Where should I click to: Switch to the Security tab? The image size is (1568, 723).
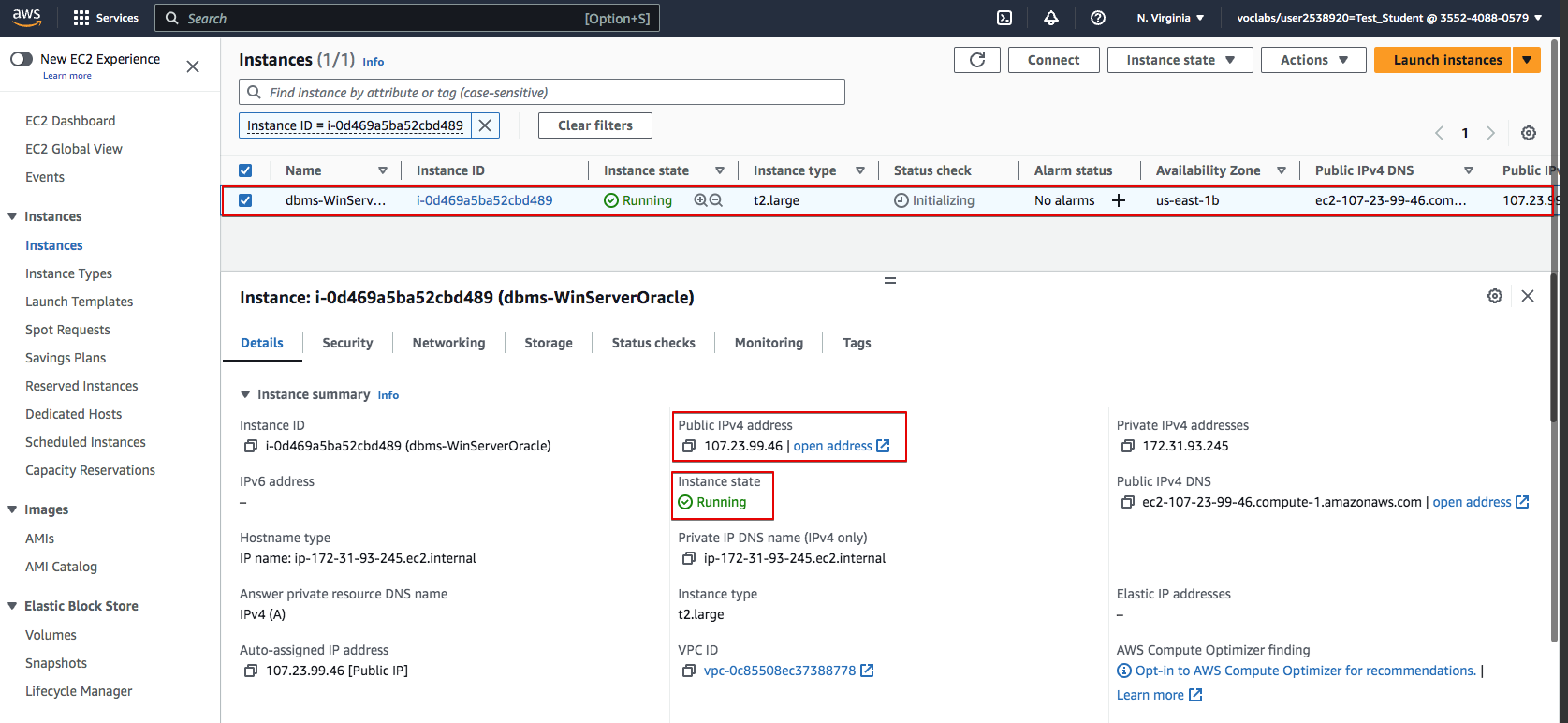click(x=347, y=343)
